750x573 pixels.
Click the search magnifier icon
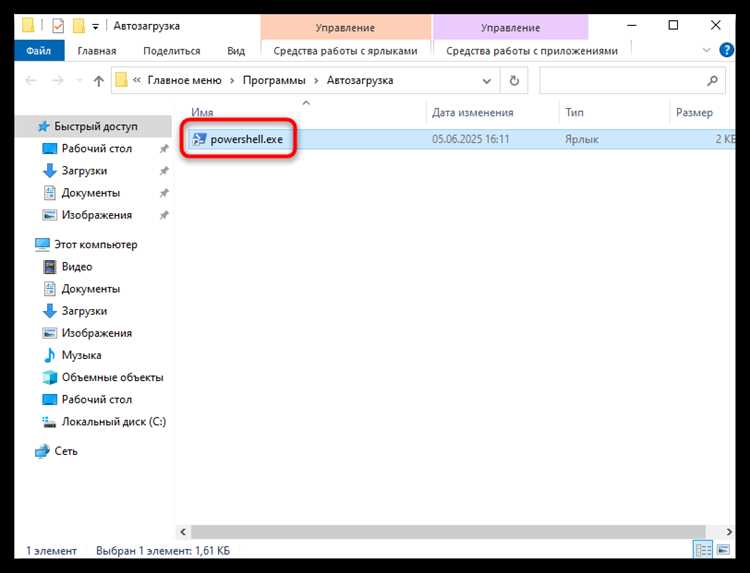(x=712, y=81)
